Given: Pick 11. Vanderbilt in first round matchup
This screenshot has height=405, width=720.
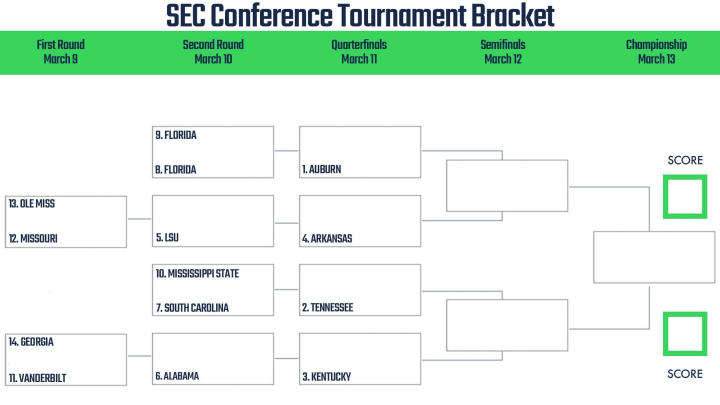Looking at the screenshot, I should [38, 378].
